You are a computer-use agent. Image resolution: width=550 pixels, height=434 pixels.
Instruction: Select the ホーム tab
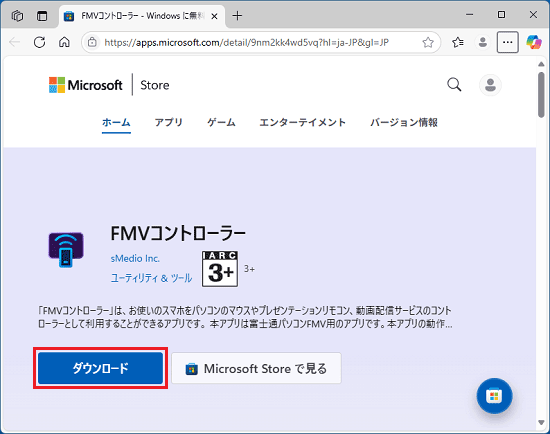pos(116,122)
